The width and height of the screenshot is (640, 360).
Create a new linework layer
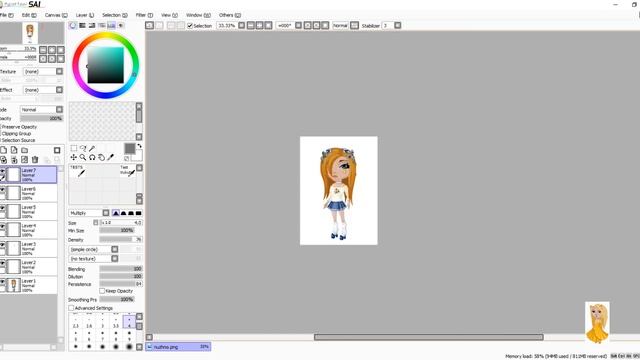(14, 150)
